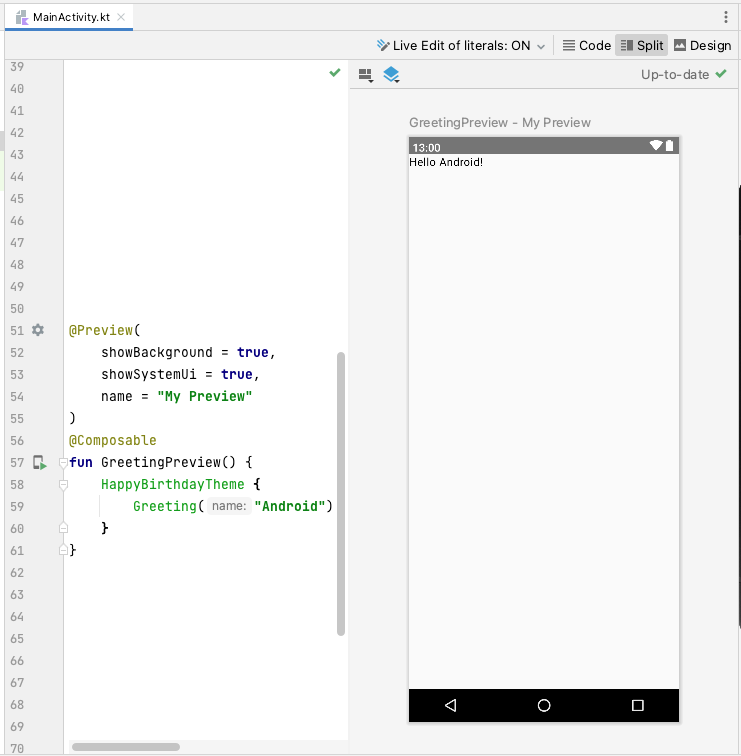Click the Run Preview icon beside GreetingPreview
Screen dimensions: 741x756
[39, 462]
